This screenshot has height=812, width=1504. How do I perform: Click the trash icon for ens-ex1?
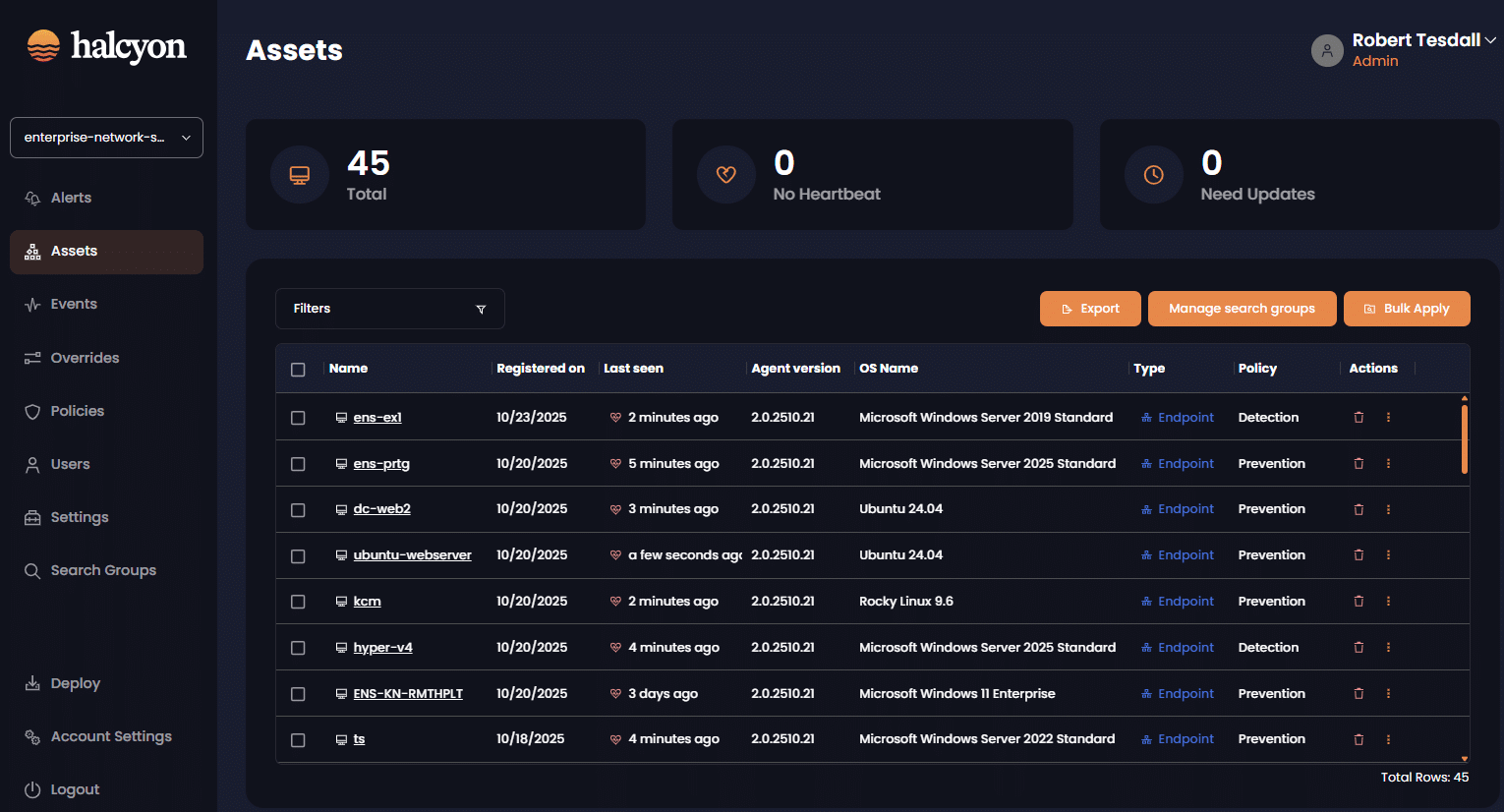pos(1359,418)
